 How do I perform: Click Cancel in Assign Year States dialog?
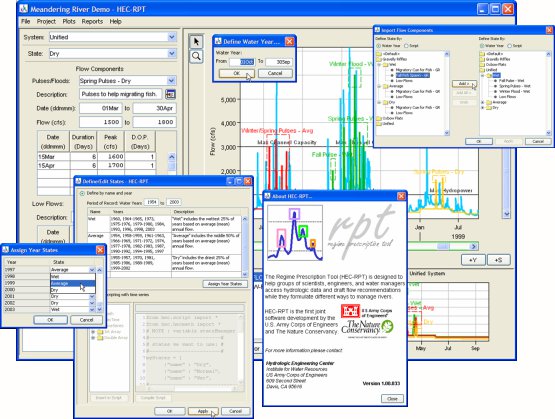(x=86, y=320)
